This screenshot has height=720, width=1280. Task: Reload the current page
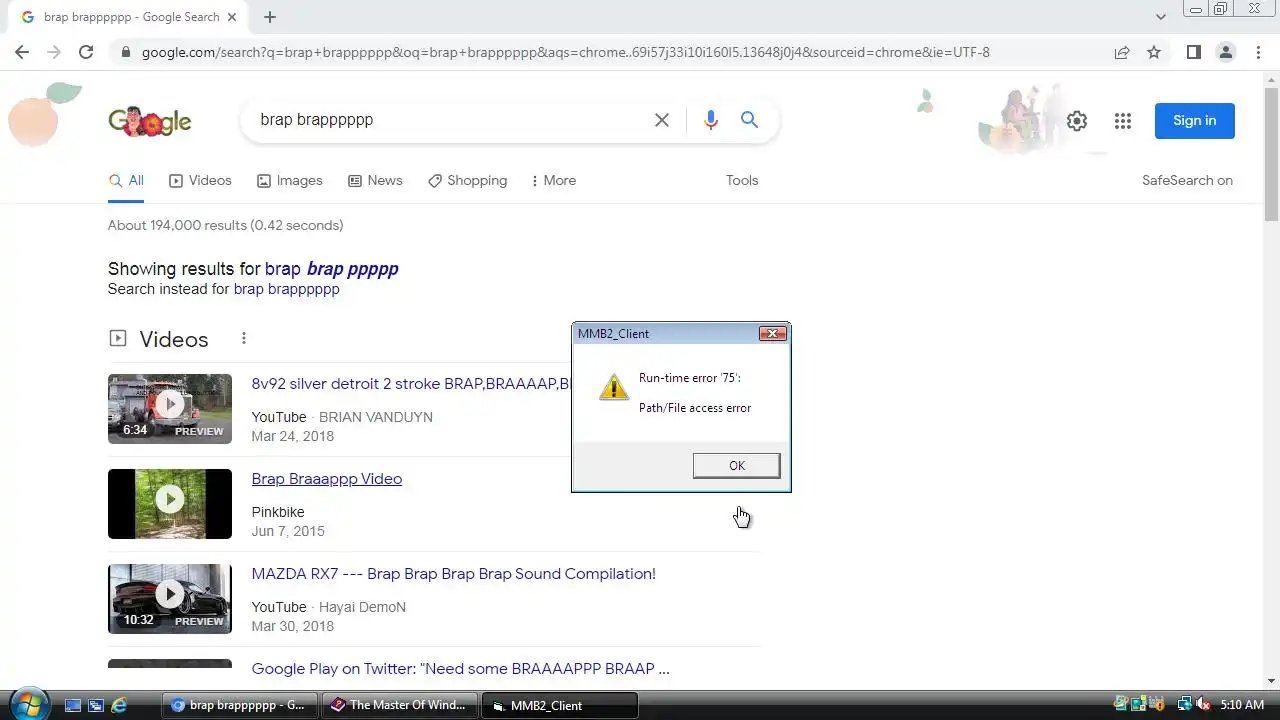(x=86, y=52)
